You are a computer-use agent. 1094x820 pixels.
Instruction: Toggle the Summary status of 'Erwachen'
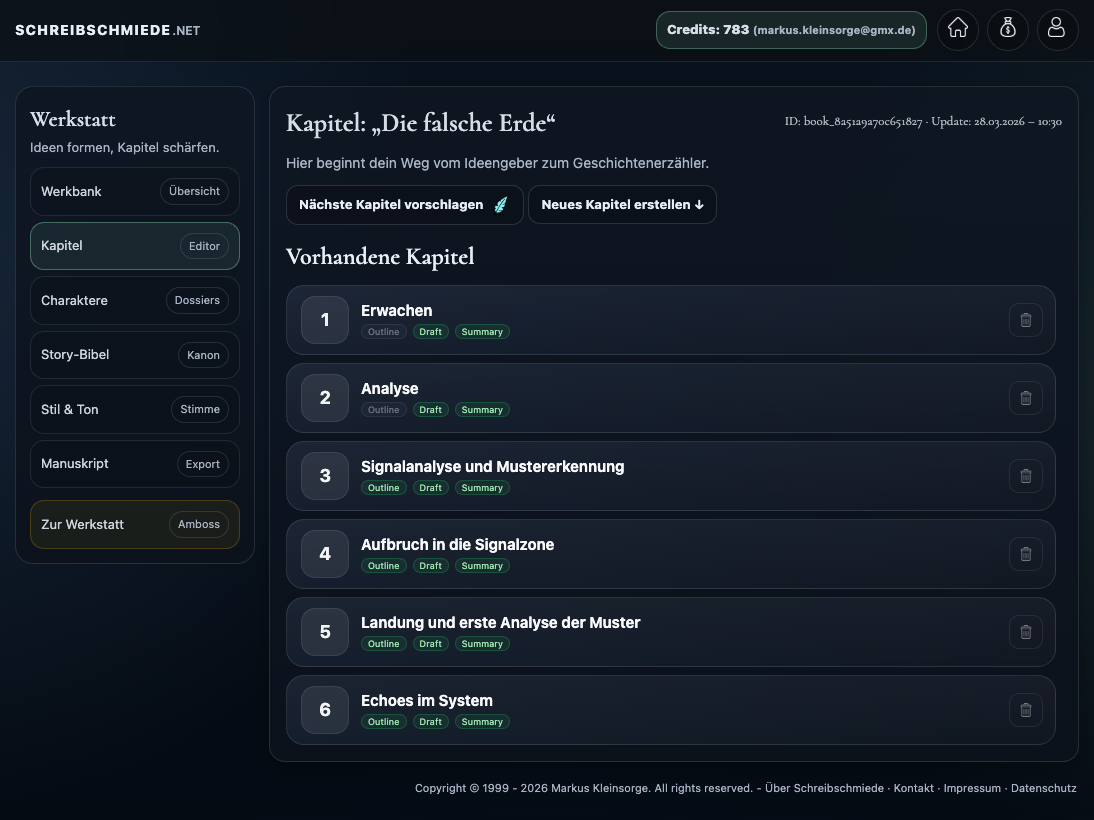pyautogui.click(x=482, y=331)
